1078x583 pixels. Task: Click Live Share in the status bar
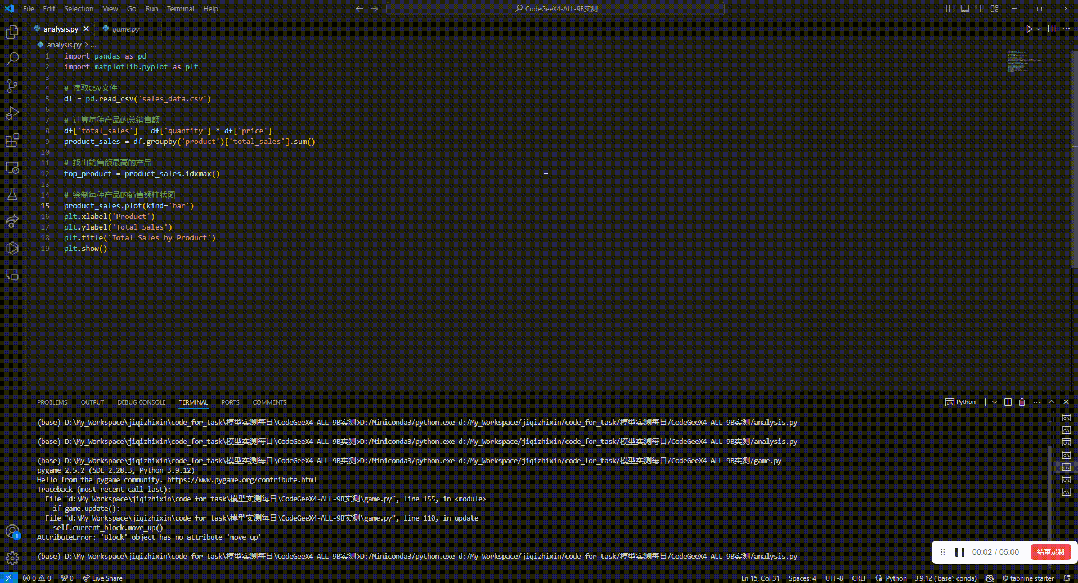pos(102,578)
